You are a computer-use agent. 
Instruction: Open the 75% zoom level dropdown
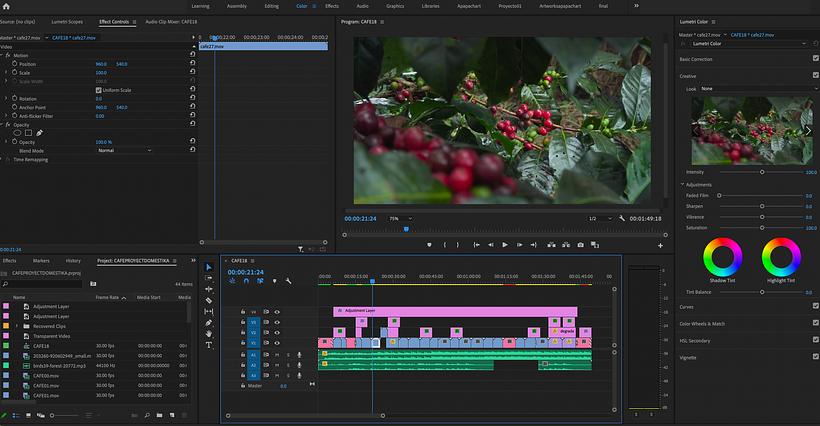click(x=399, y=218)
